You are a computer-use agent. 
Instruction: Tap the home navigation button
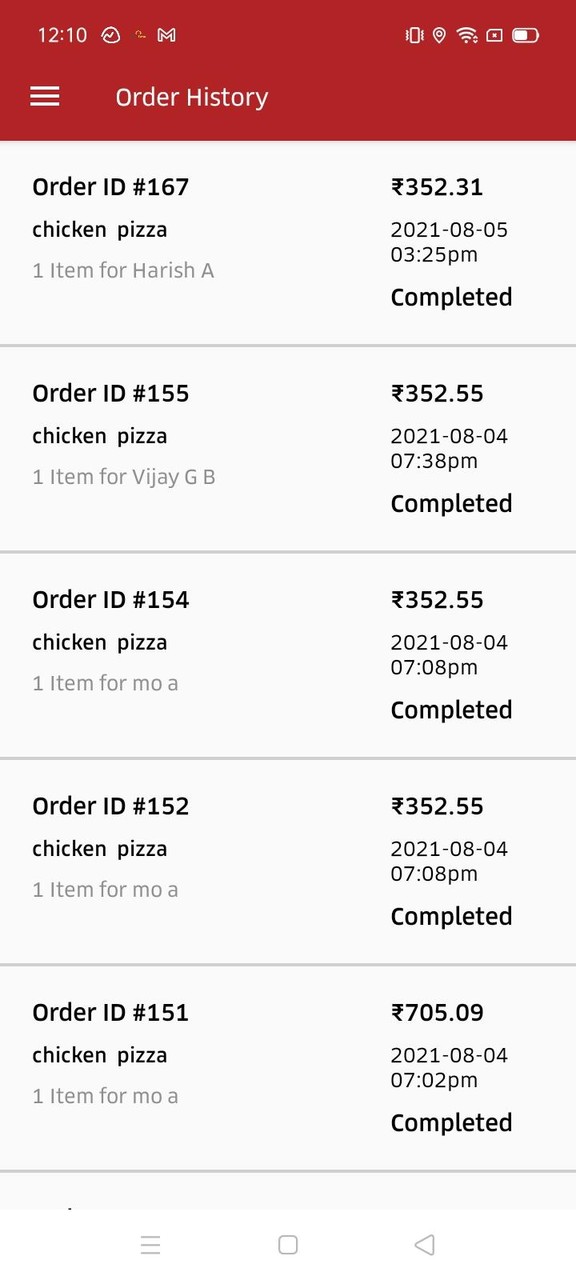[x=288, y=1244]
